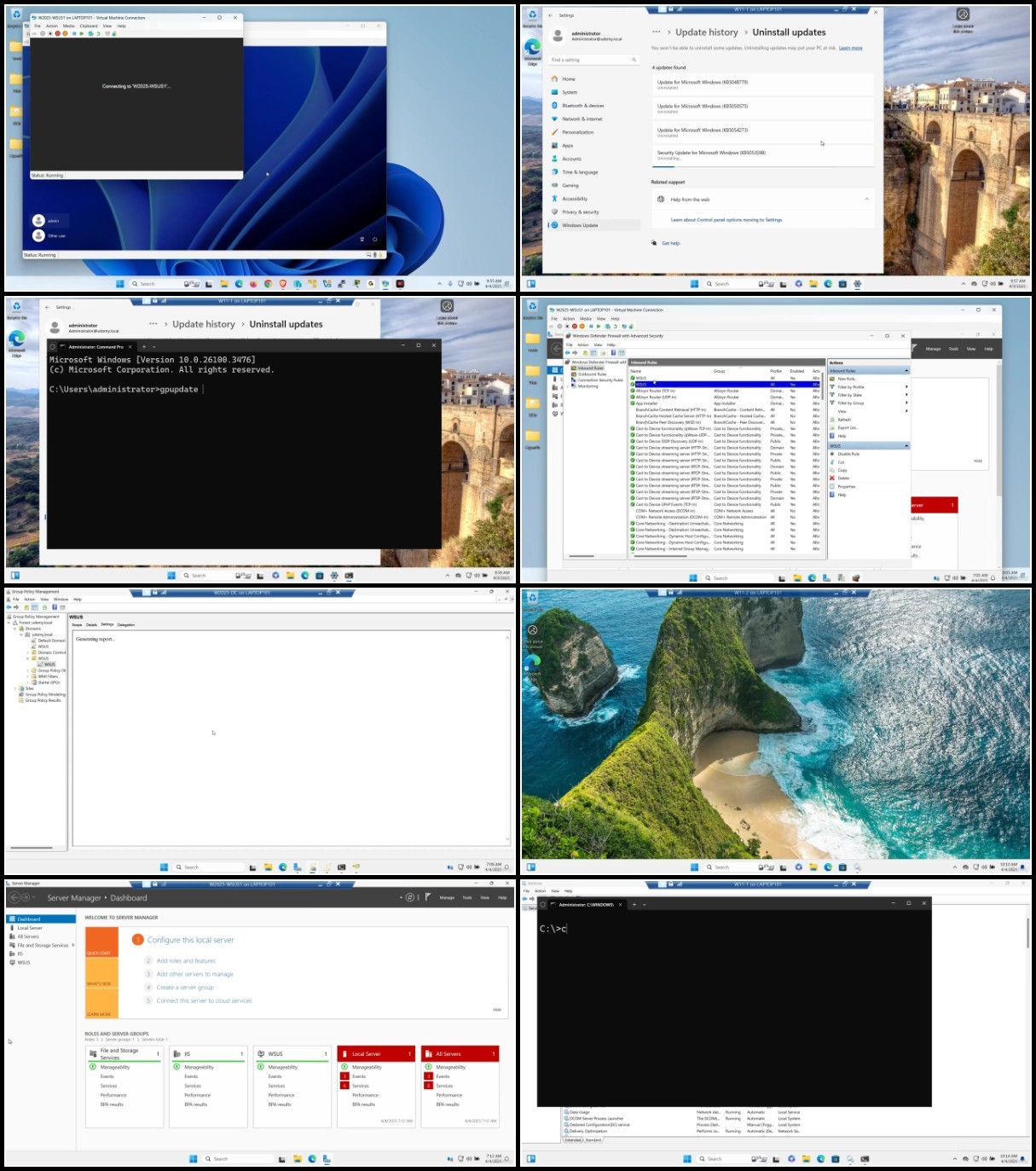Click Cut in the Firewall Actions pane
Screen dimensions: 1036x1171
(x=841, y=462)
